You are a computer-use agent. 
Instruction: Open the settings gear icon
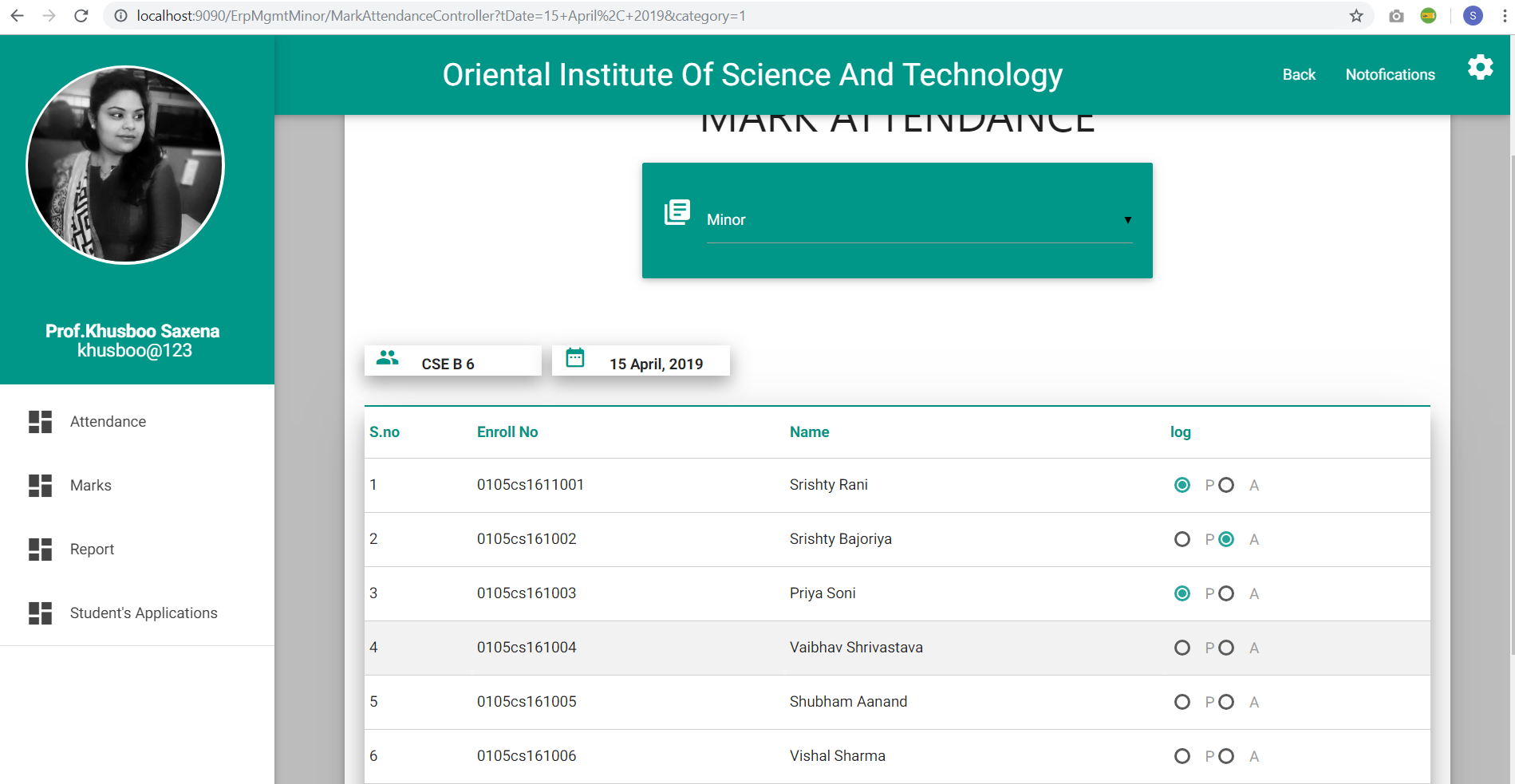pos(1480,67)
